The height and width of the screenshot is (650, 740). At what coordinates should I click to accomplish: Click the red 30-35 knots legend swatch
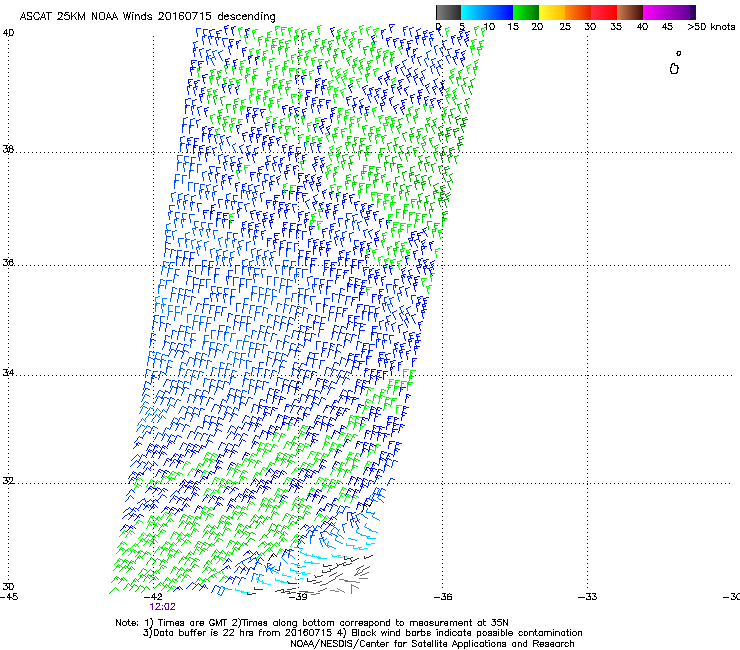[x=604, y=12]
